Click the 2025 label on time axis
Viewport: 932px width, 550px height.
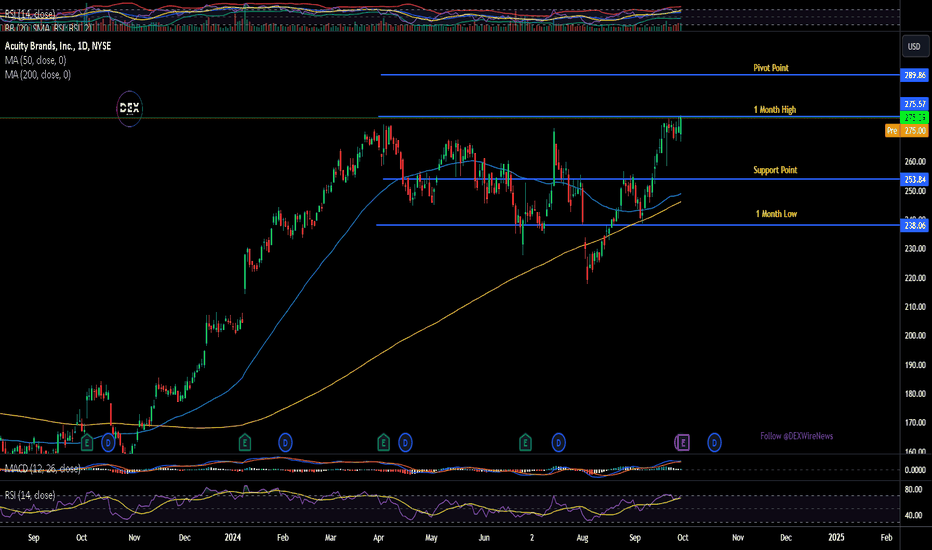836,538
